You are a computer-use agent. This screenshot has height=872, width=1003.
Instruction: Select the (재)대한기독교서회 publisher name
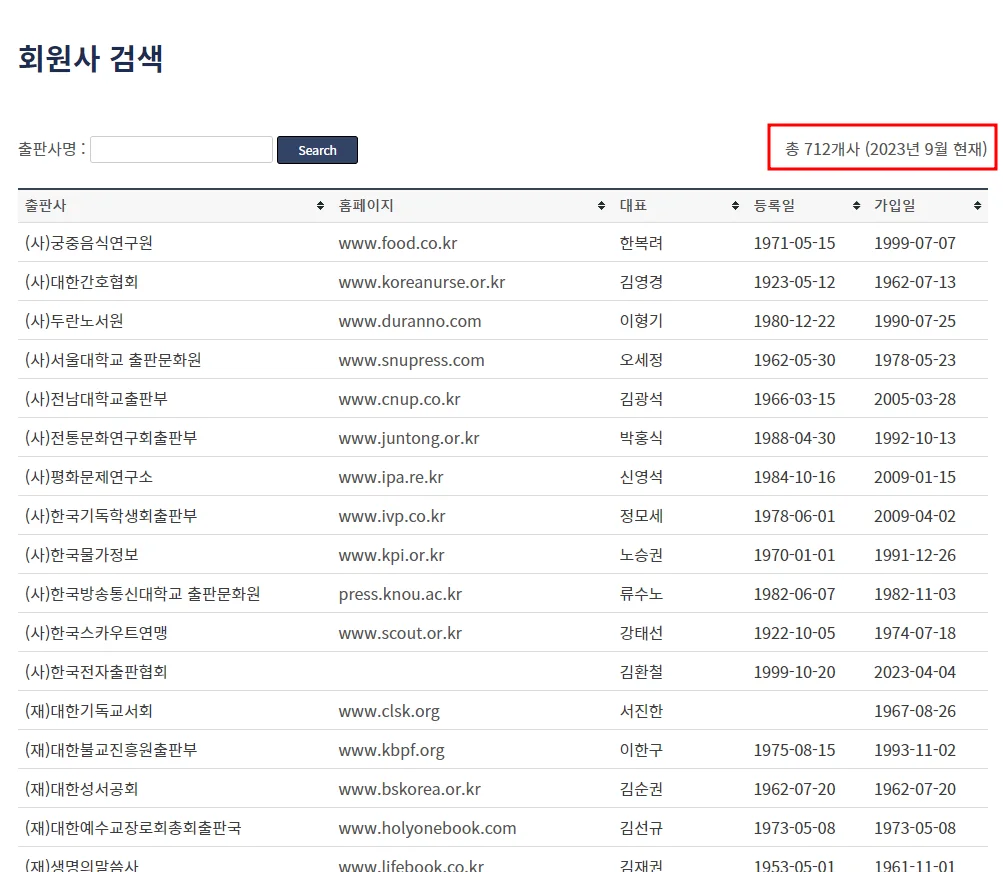[89, 711]
